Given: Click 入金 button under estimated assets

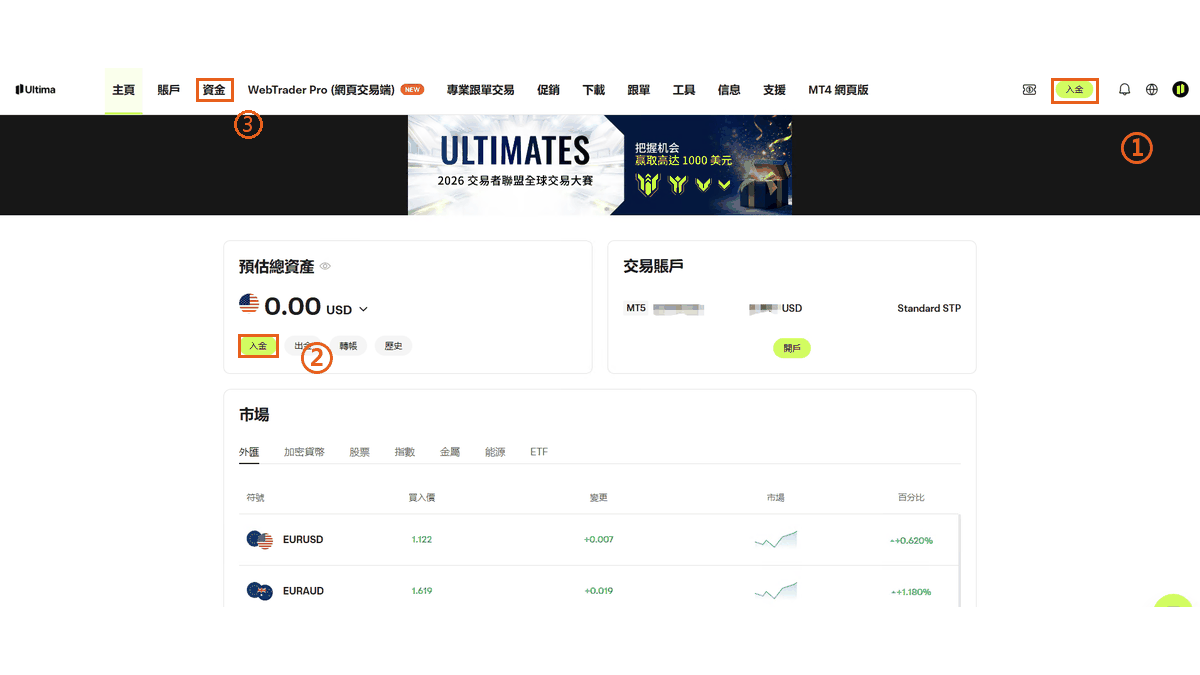Looking at the screenshot, I should point(258,346).
